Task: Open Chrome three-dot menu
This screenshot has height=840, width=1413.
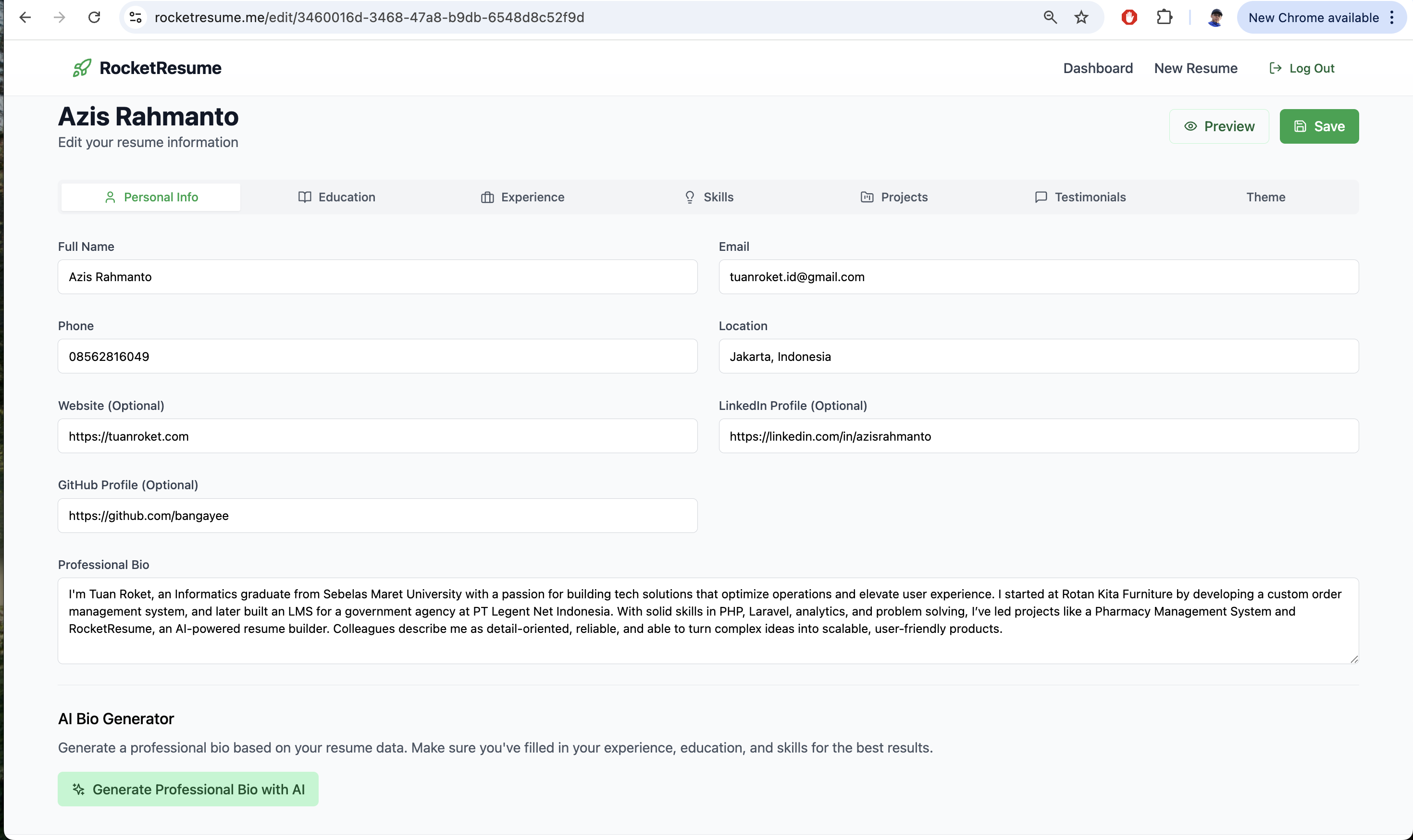Action: click(x=1391, y=18)
